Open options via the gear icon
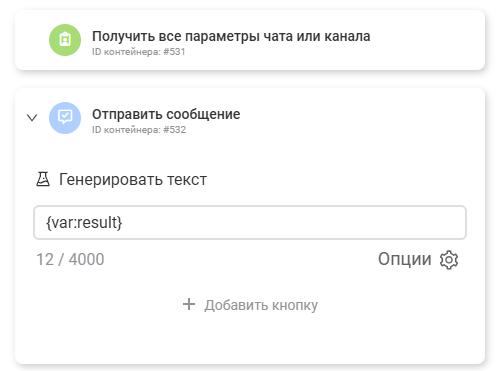 (x=449, y=260)
